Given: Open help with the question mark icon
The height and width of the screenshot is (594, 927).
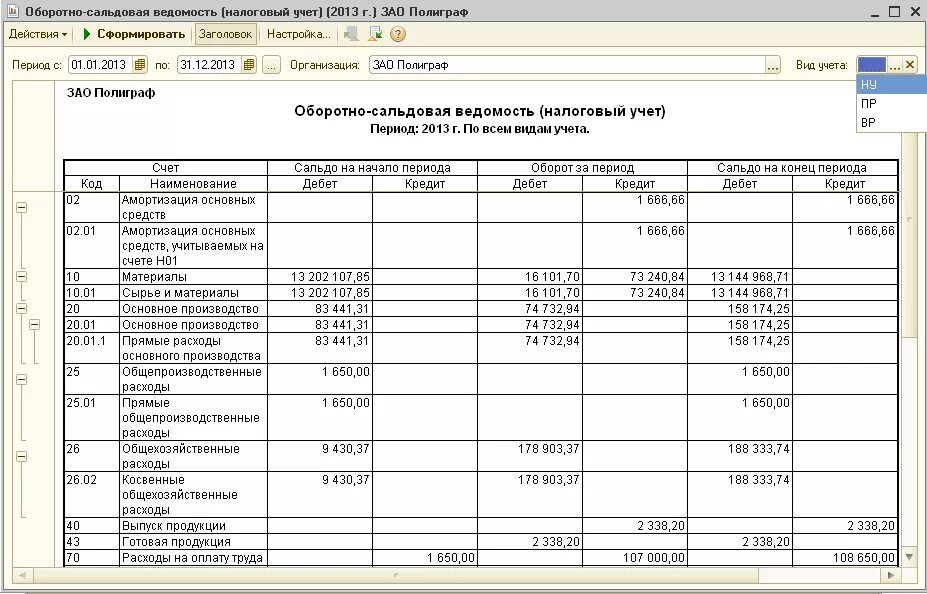Looking at the screenshot, I should tap(398, 34).
